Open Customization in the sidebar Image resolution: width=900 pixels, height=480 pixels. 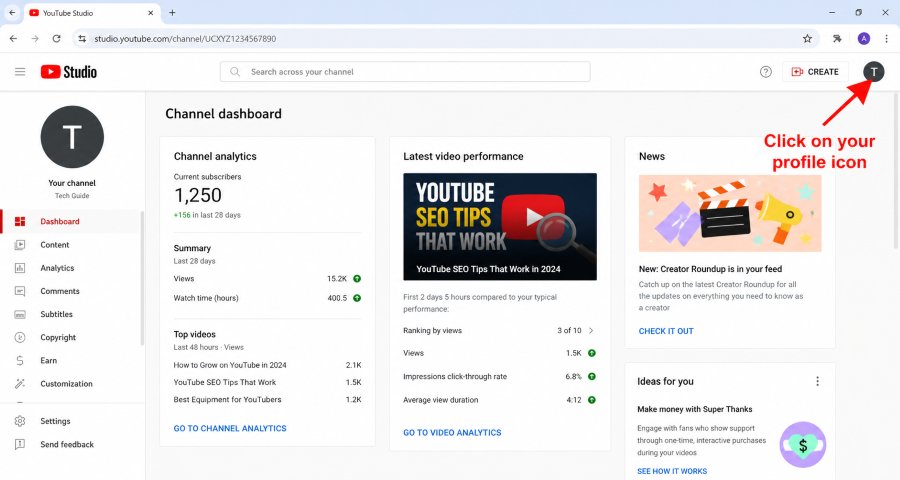70,384
